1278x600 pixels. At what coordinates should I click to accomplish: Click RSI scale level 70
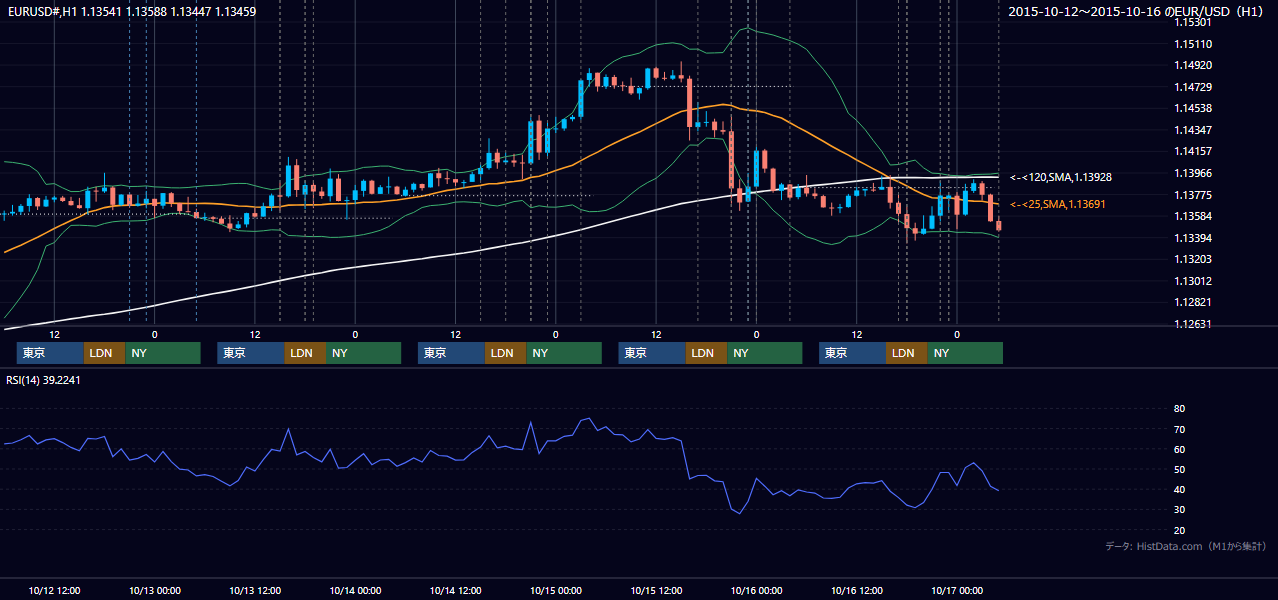1179,429
